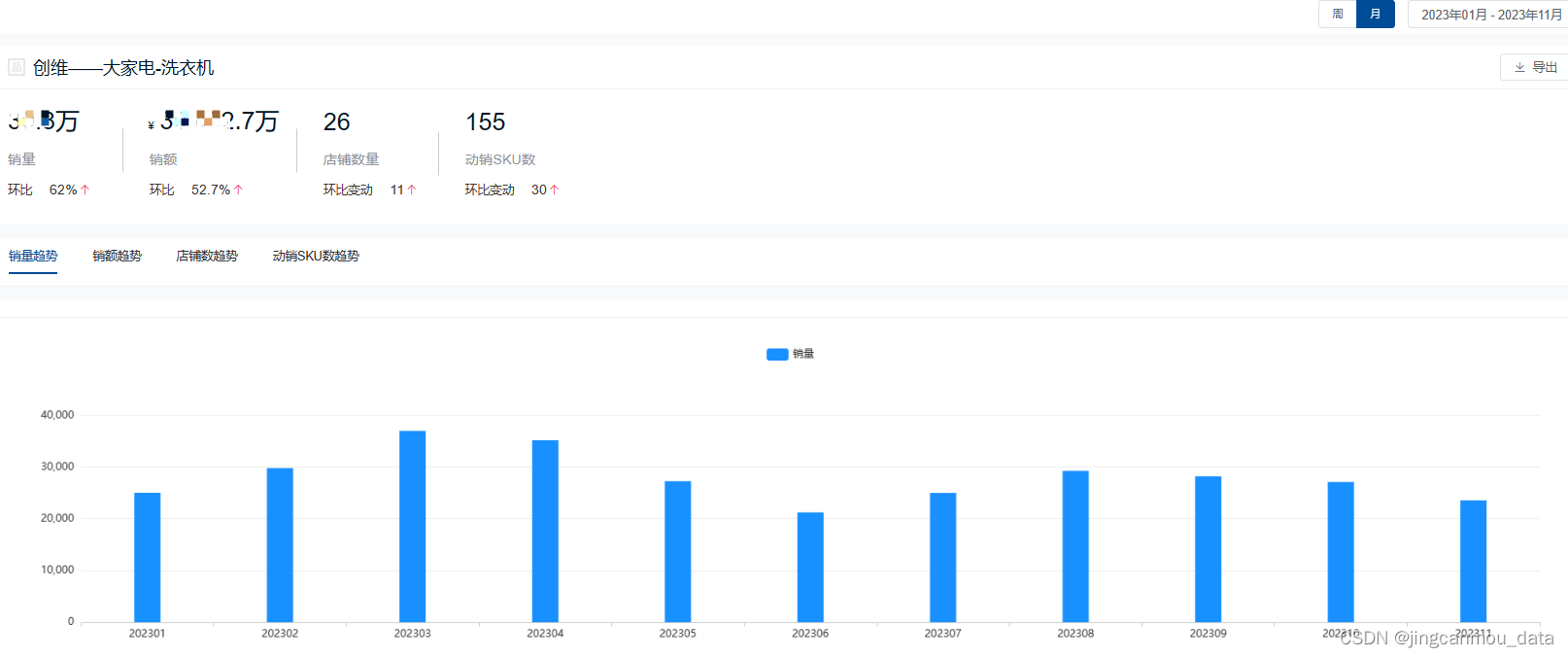The width and height of the screenshot is (1568, 657).
Task: Click the 202304 bar in chart
Action: pos(545,531)
